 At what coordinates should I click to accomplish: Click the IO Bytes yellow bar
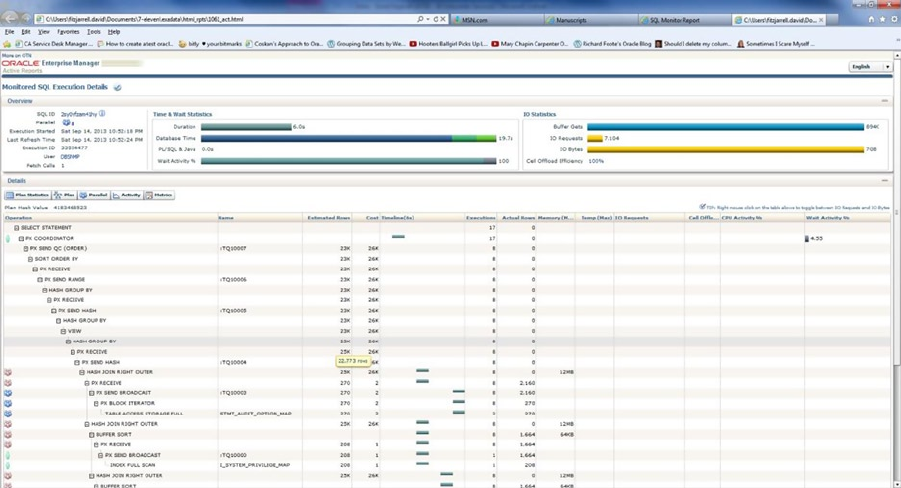725,149
